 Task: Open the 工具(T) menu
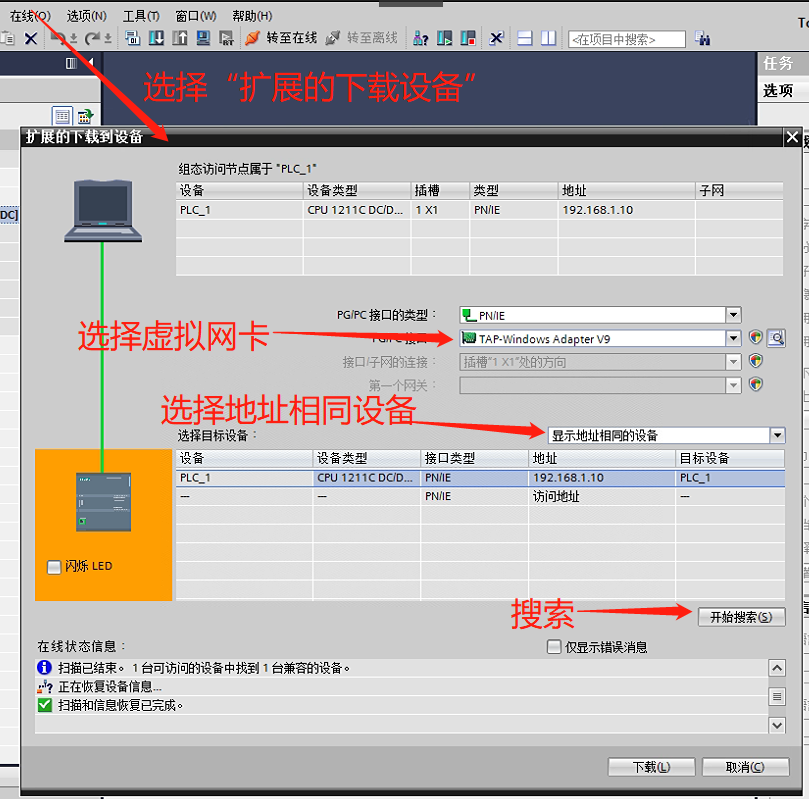pos(140,16)
